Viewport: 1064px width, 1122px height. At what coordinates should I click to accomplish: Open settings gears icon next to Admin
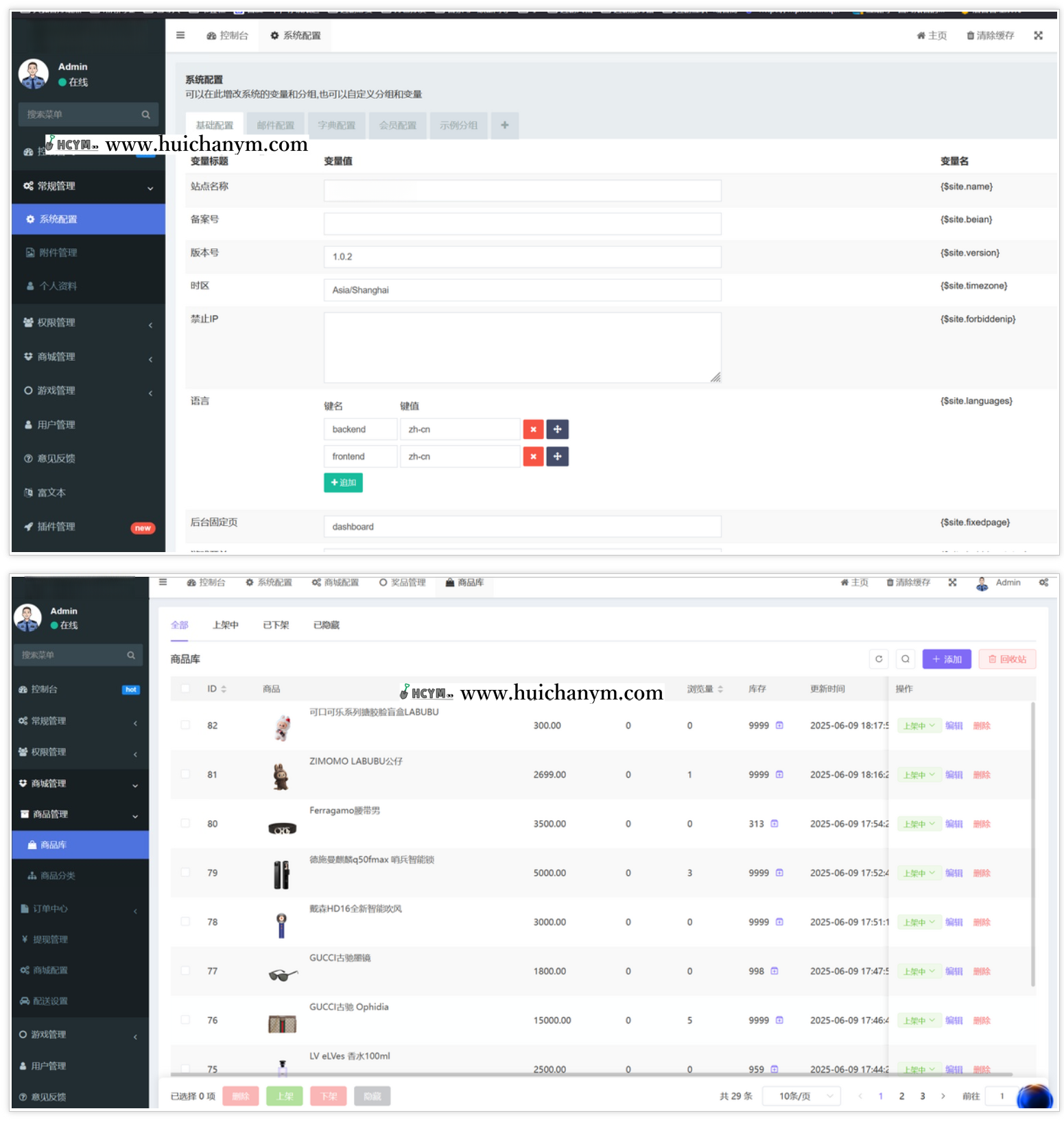pyautogui.click(x=1043, y=583)
